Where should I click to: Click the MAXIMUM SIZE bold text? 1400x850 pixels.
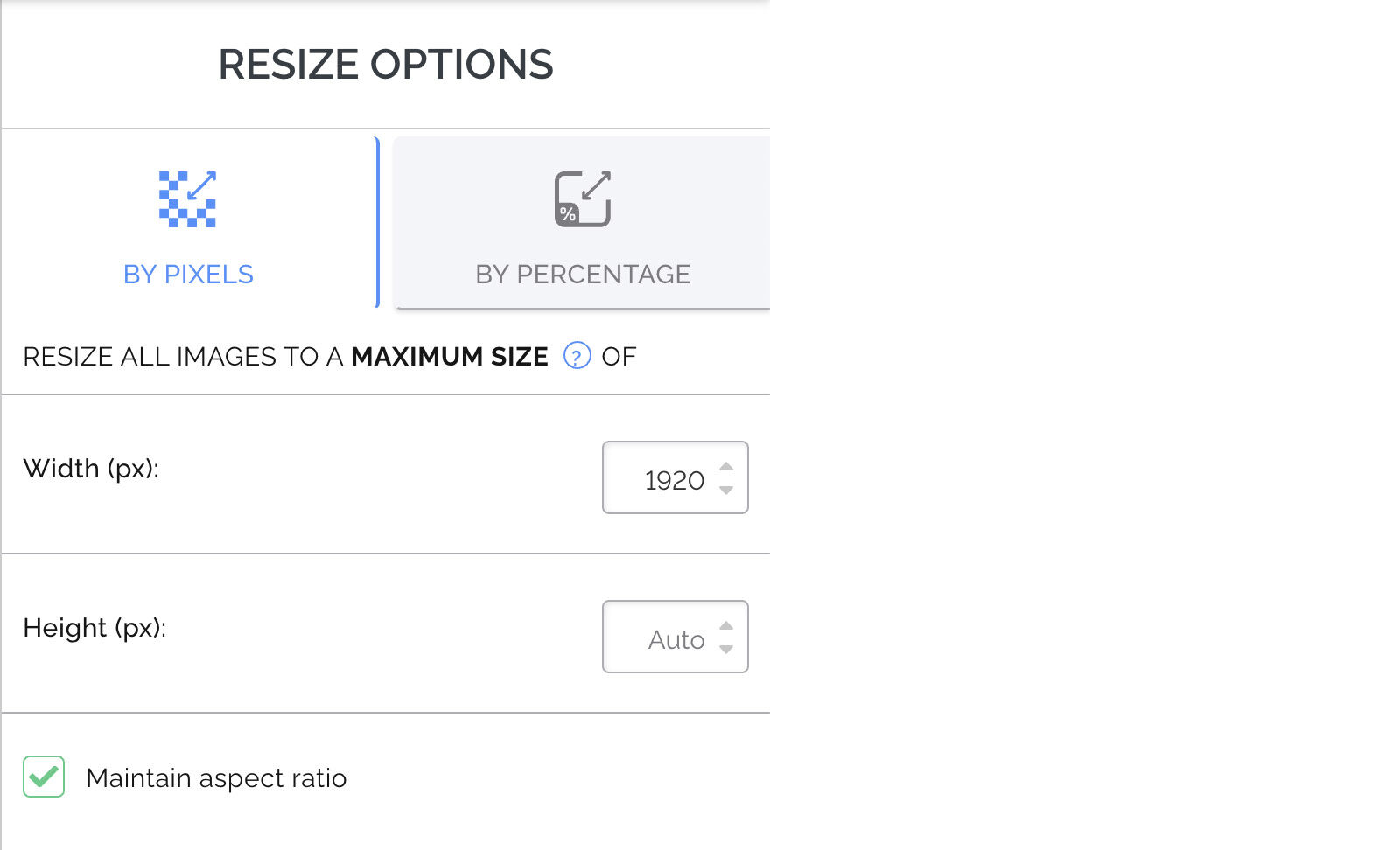tap(450, 356)
